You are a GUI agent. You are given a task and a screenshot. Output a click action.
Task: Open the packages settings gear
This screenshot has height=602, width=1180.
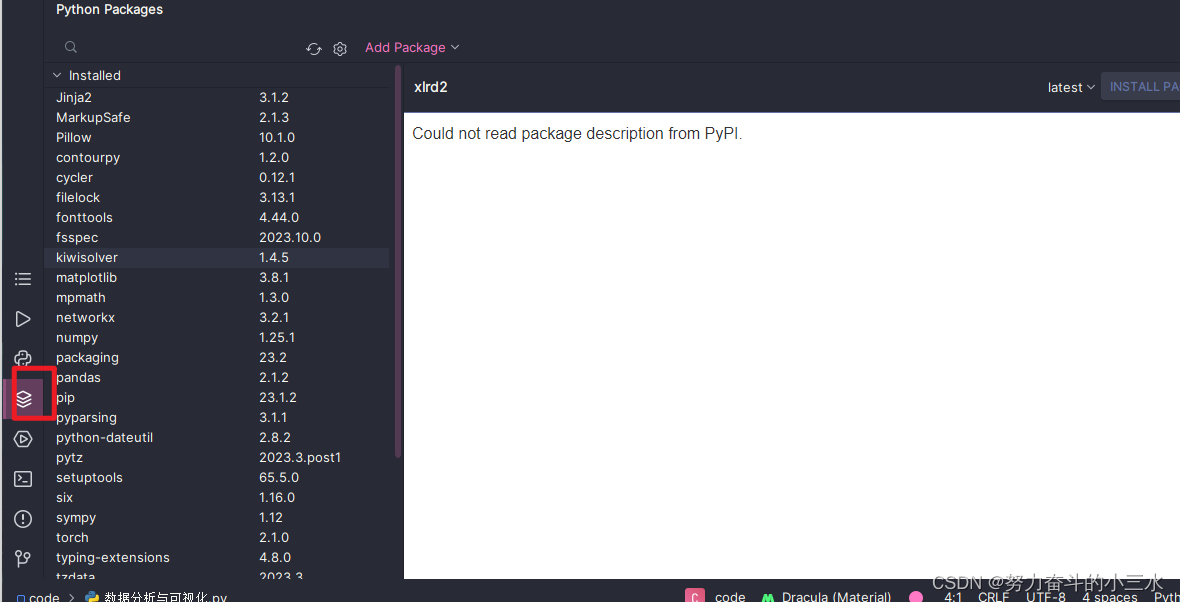click(x=340, y=47)
